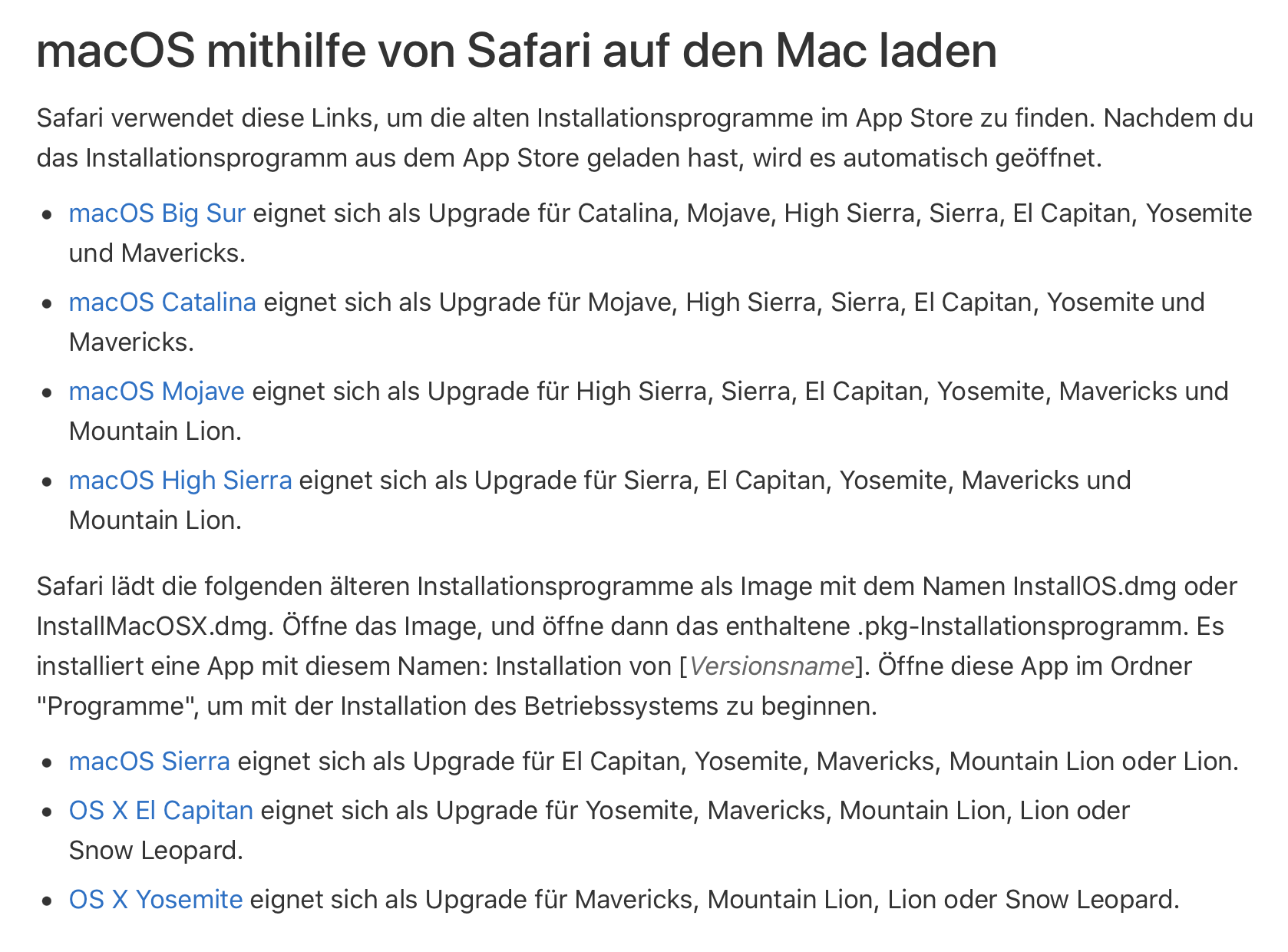Click the quoted word "Programme"

[114, 706]
